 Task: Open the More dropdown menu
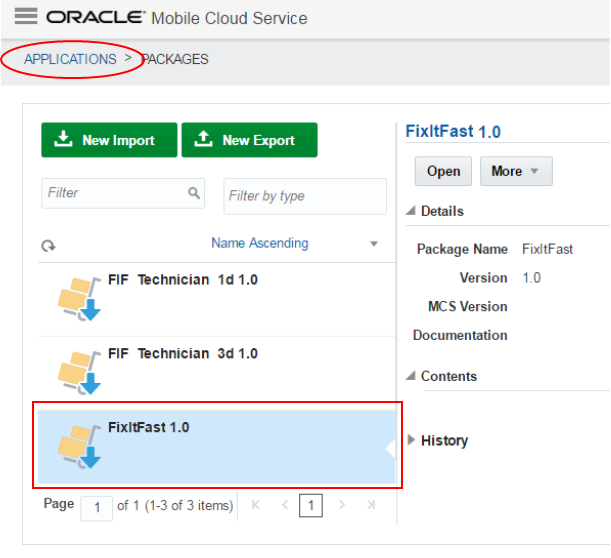pyautogui.click(x=516, y=171)
